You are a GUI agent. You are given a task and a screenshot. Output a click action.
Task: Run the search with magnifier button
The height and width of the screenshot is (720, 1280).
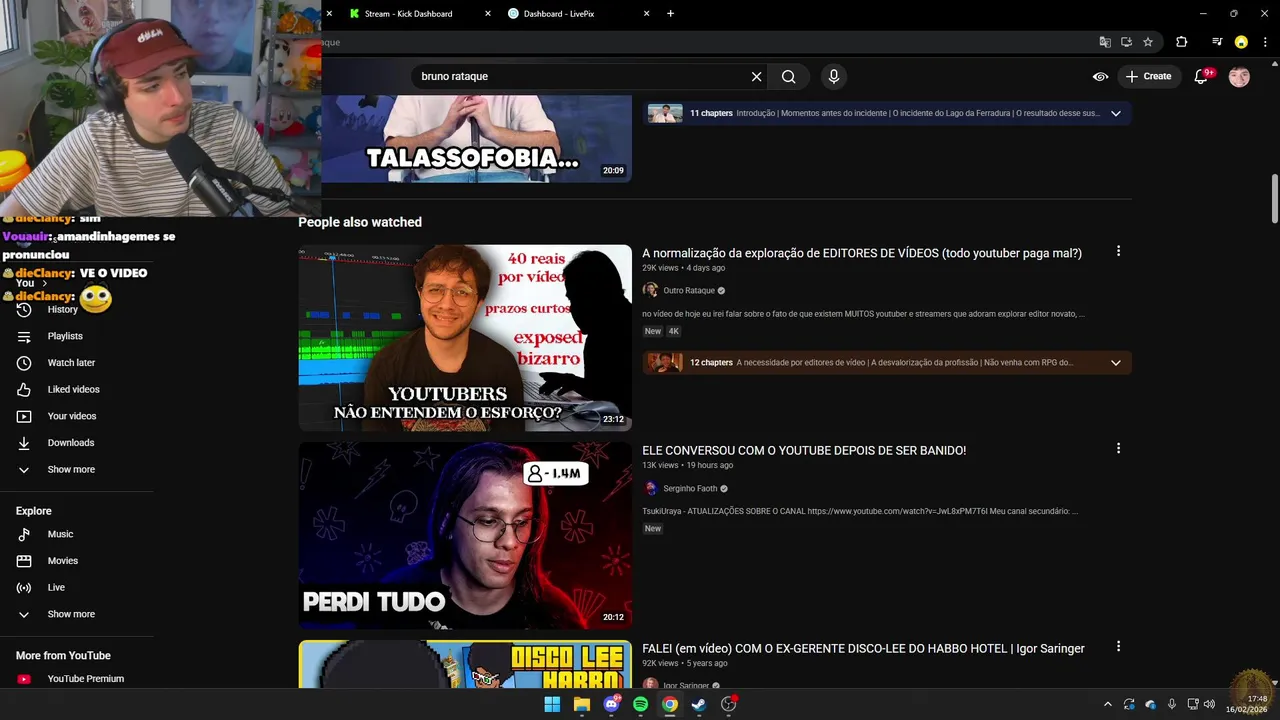pyautogui.click(x=788, y=76)
